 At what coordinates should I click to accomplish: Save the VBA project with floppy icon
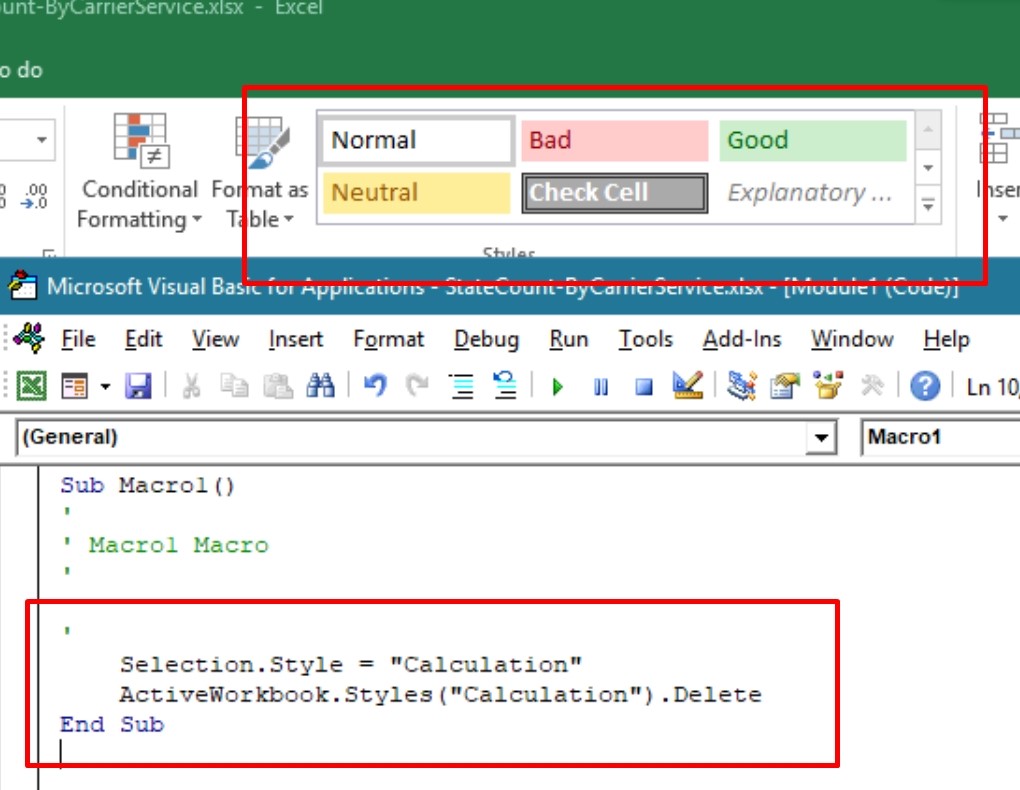pos(137,386)
